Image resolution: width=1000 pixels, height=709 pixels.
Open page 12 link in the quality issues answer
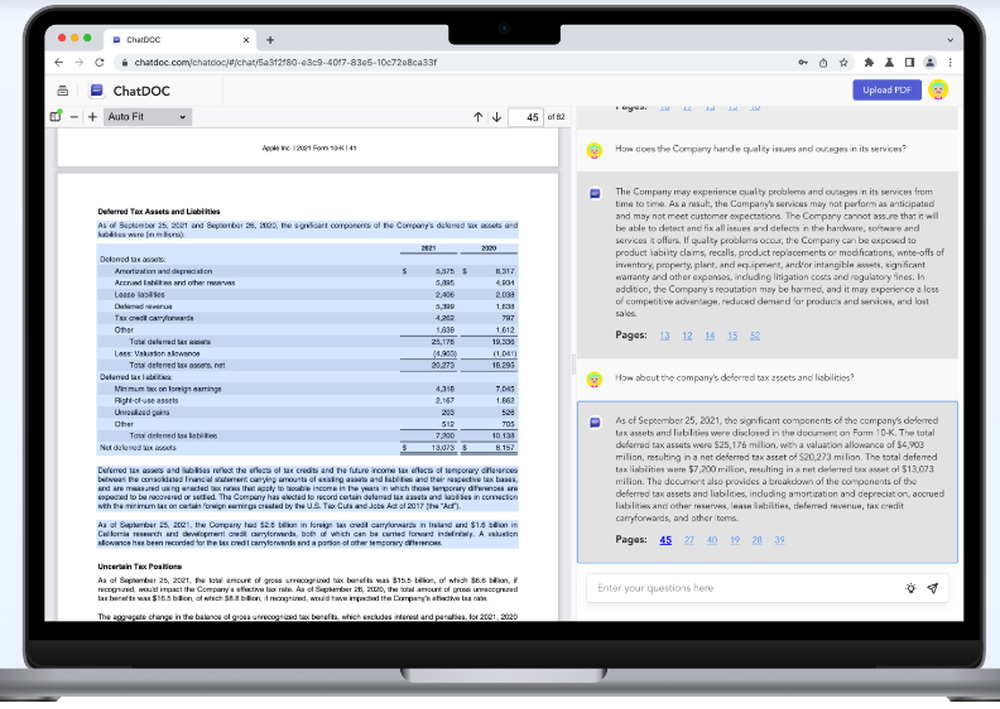pos(687,335)
